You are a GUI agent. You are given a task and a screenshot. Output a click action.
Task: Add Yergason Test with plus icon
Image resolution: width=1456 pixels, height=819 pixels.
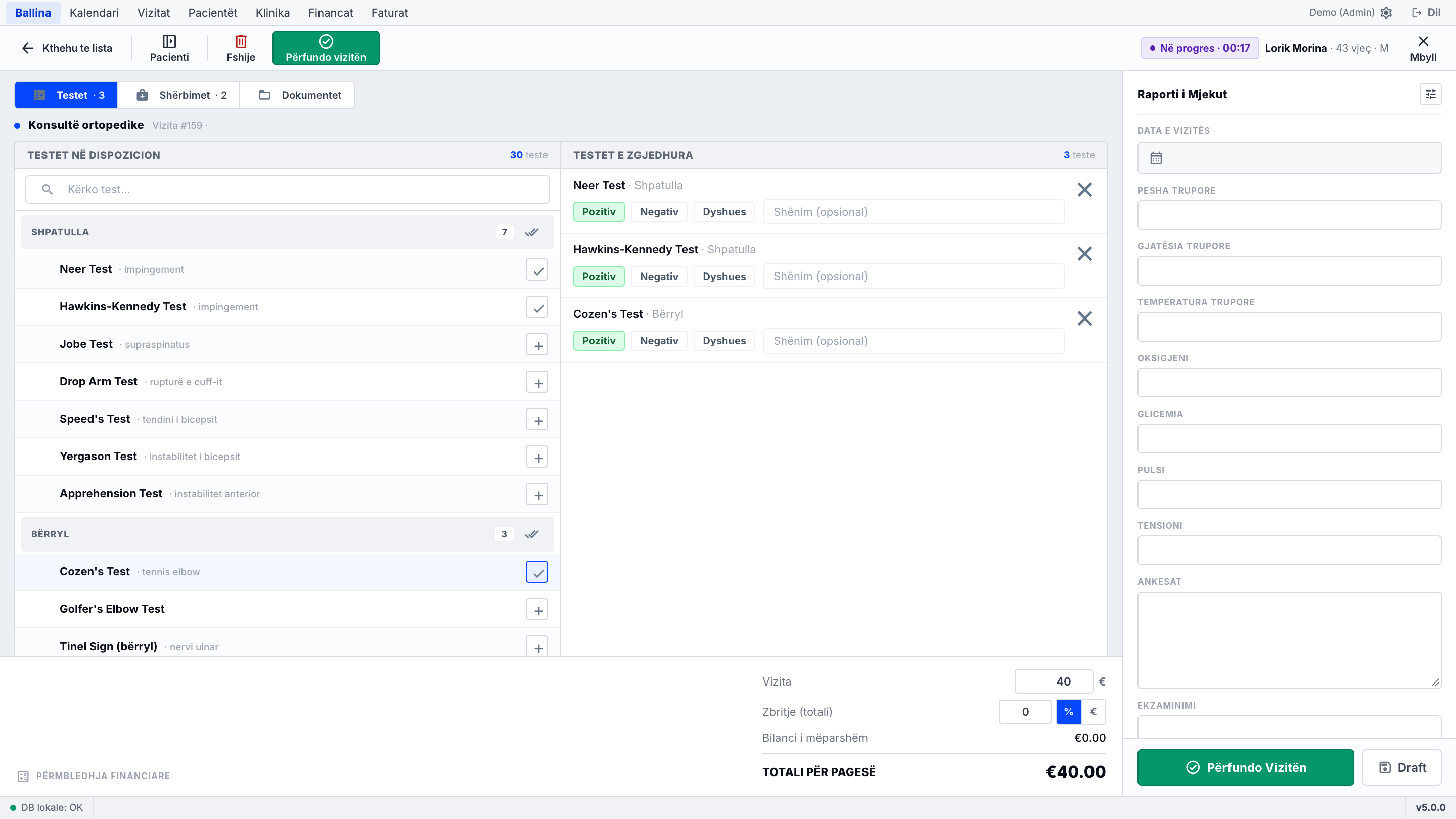coord(537,457)
